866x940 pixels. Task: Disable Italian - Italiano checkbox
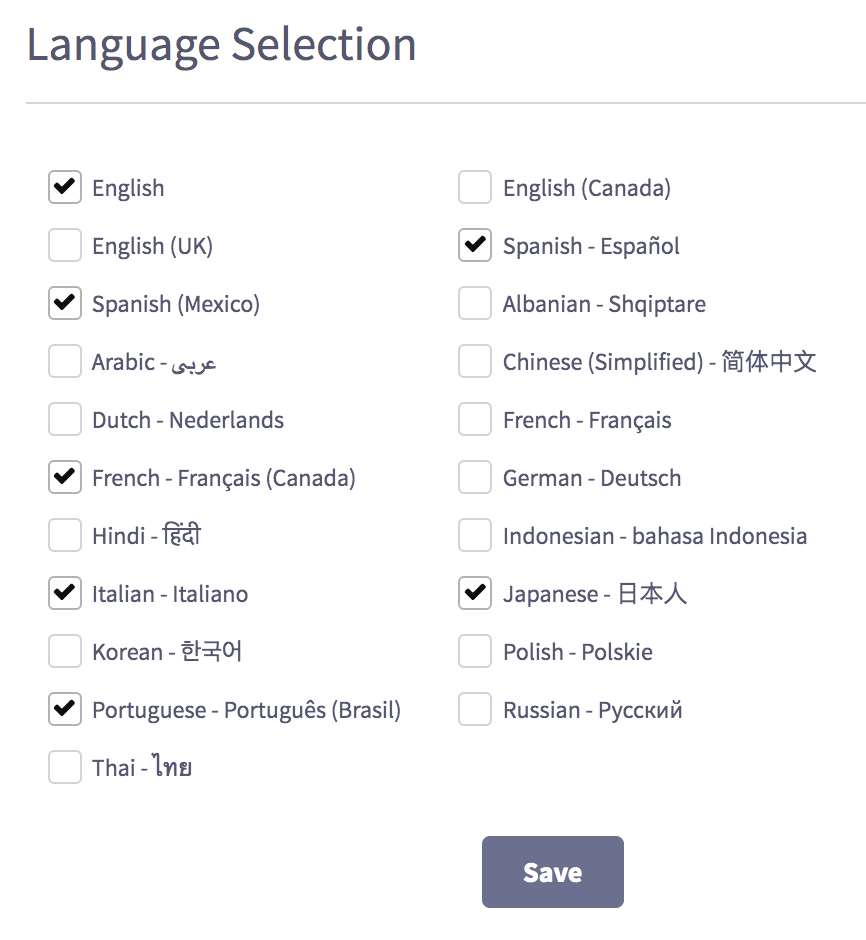[x=65, y=593]
